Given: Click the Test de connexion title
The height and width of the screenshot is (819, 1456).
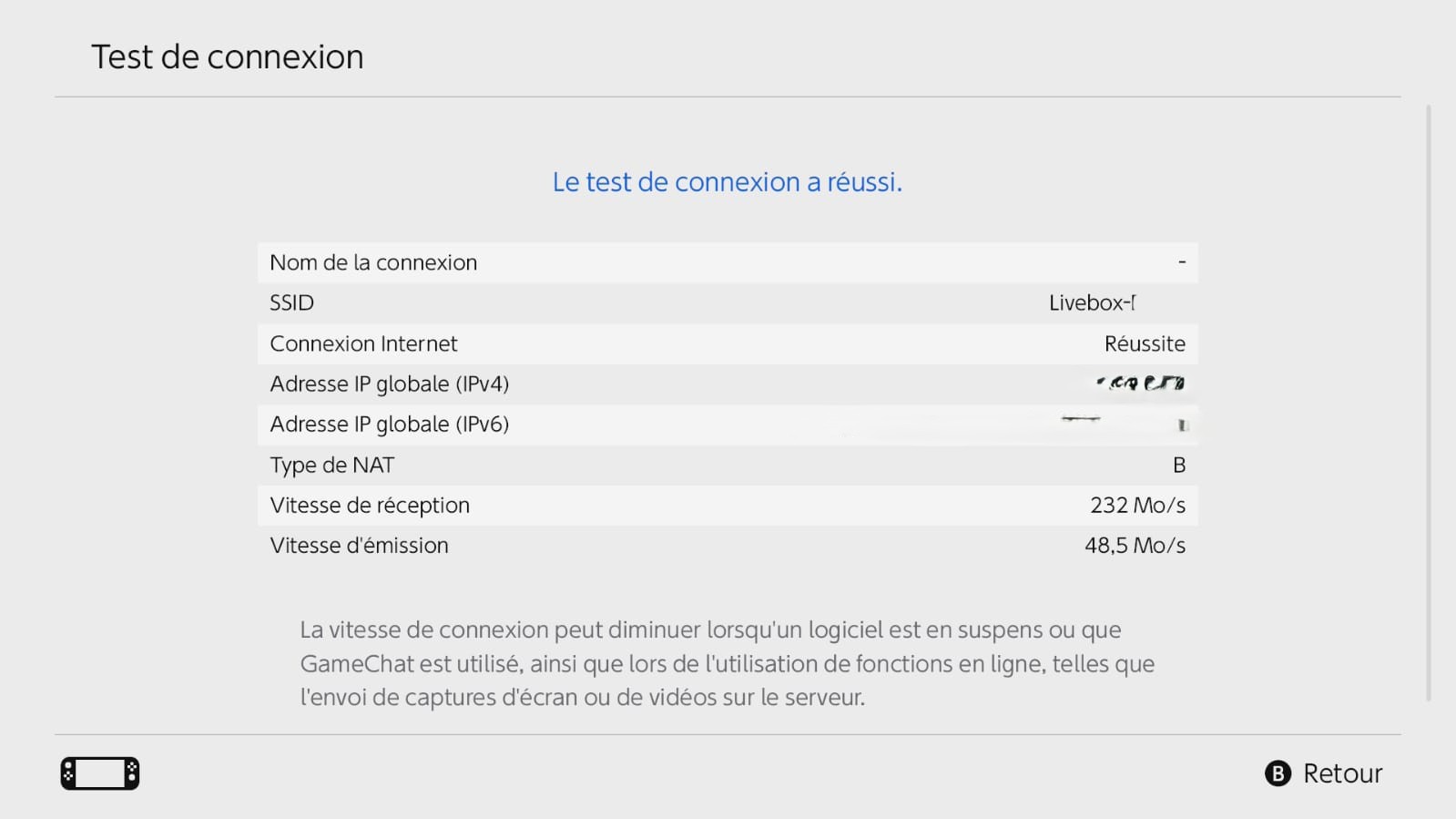Looking at the screenshot, I should [228, 56].
